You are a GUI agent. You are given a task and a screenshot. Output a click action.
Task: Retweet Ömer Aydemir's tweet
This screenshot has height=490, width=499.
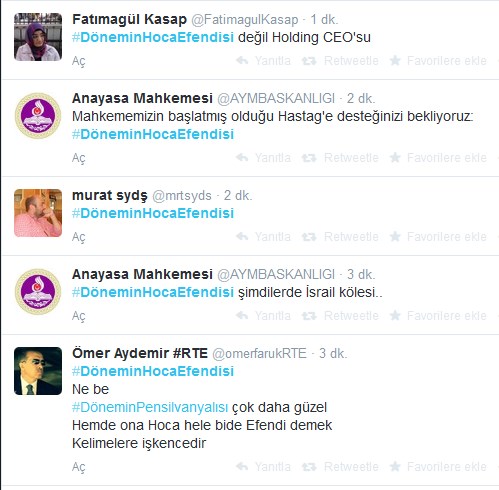340,467
